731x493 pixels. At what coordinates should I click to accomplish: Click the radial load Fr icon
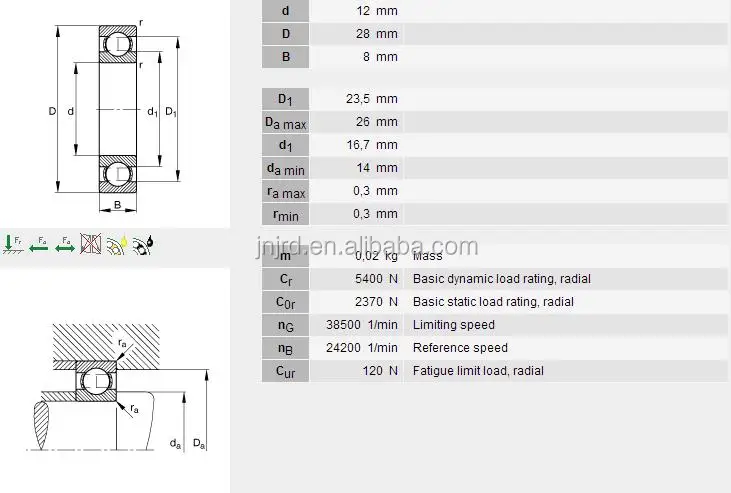click(x=14, y=242)
